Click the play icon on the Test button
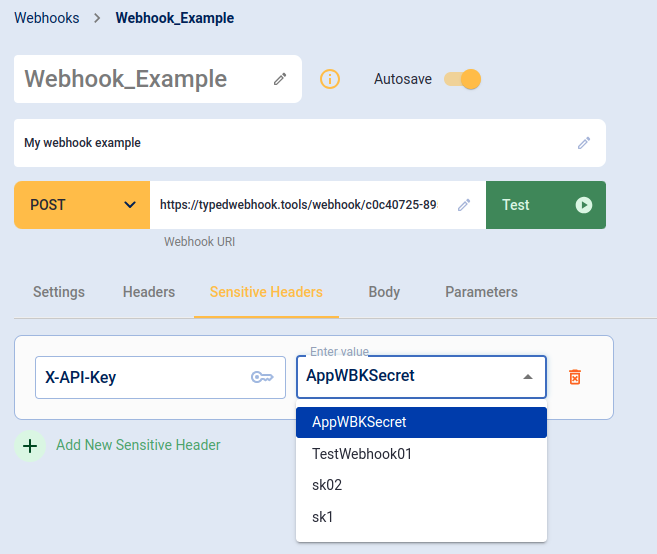Image resolution: width=657 pixels, height=554 pixels. [x=584, y=205]
